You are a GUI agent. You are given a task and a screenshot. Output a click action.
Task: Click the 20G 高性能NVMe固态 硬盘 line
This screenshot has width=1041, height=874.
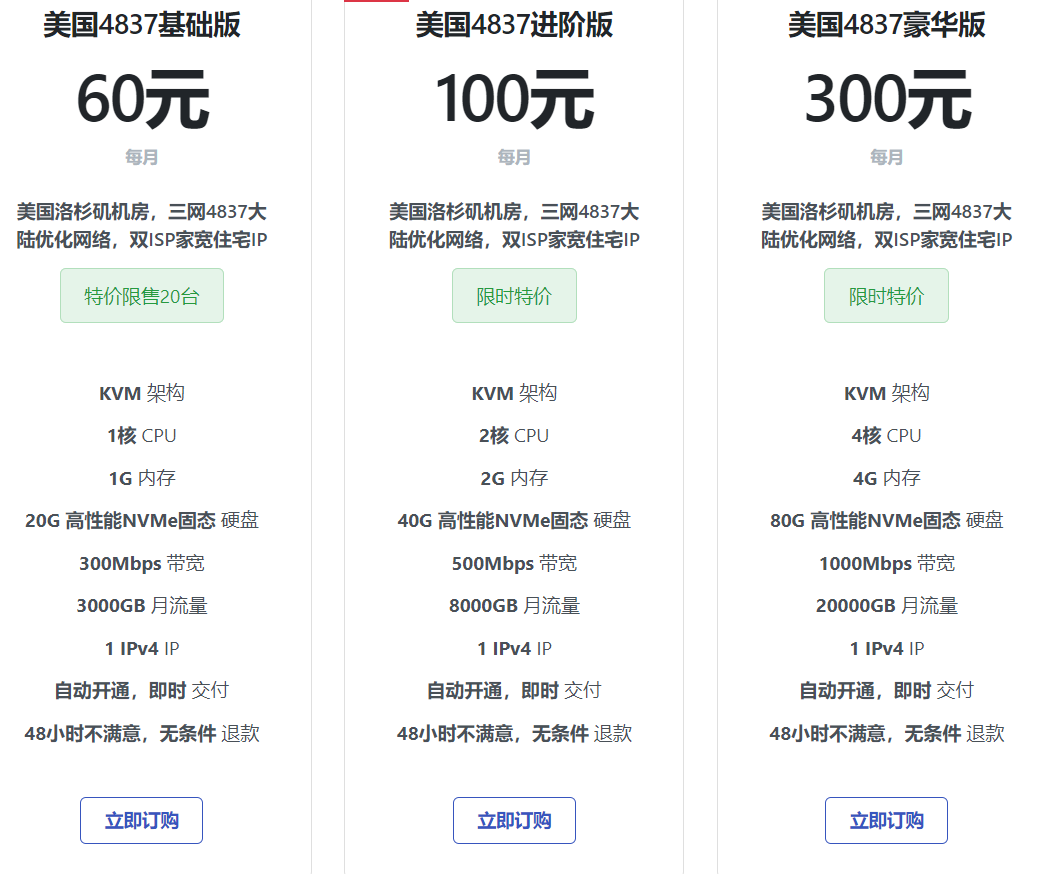[142, 520]
